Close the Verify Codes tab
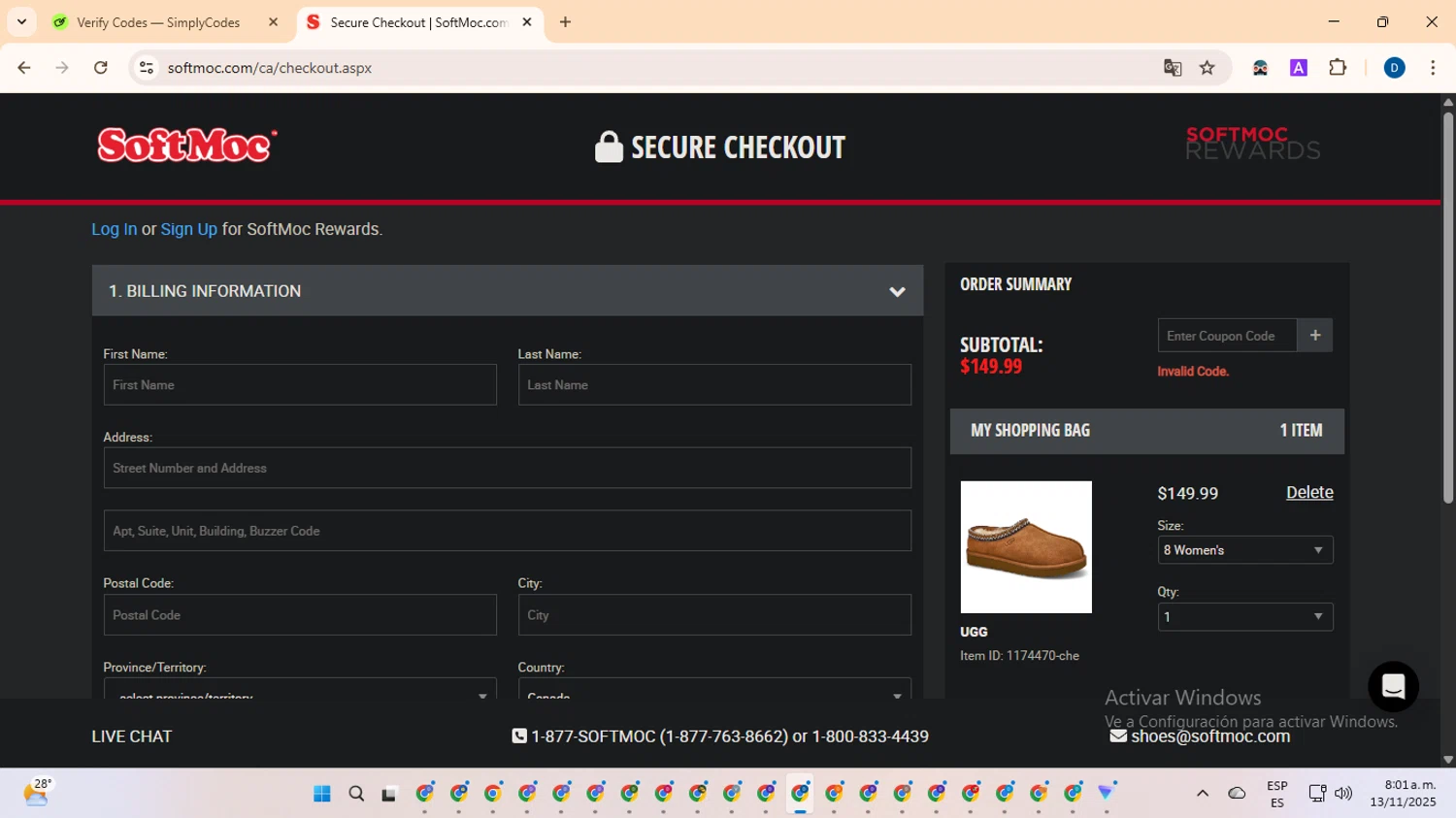1456x818 pixels. [x=273, y=22]
